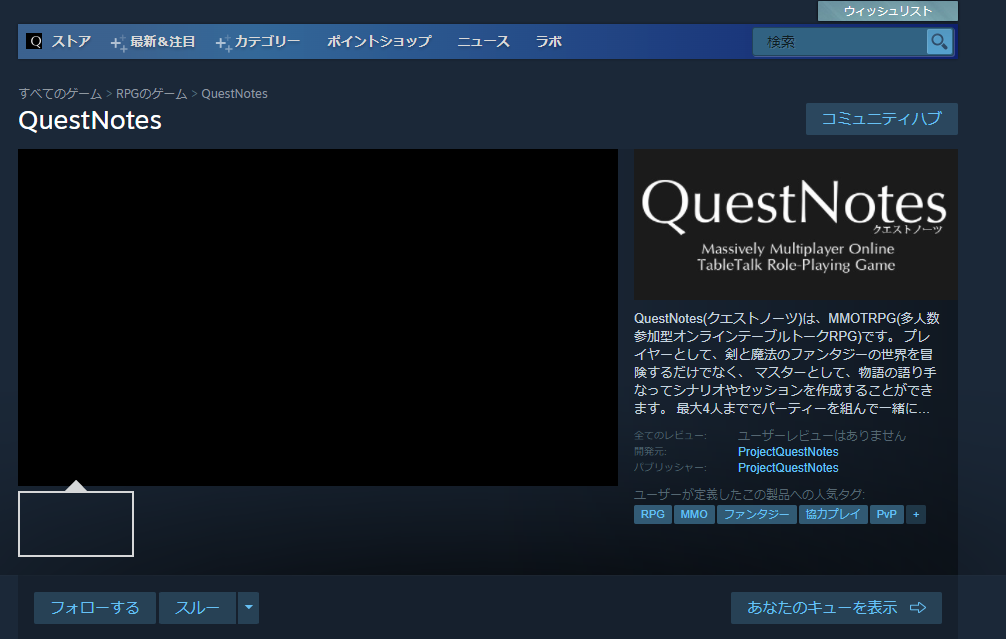Select the MMO tag
The height and width of the screenshot is (639, 1006).
(x=694, y=515)
